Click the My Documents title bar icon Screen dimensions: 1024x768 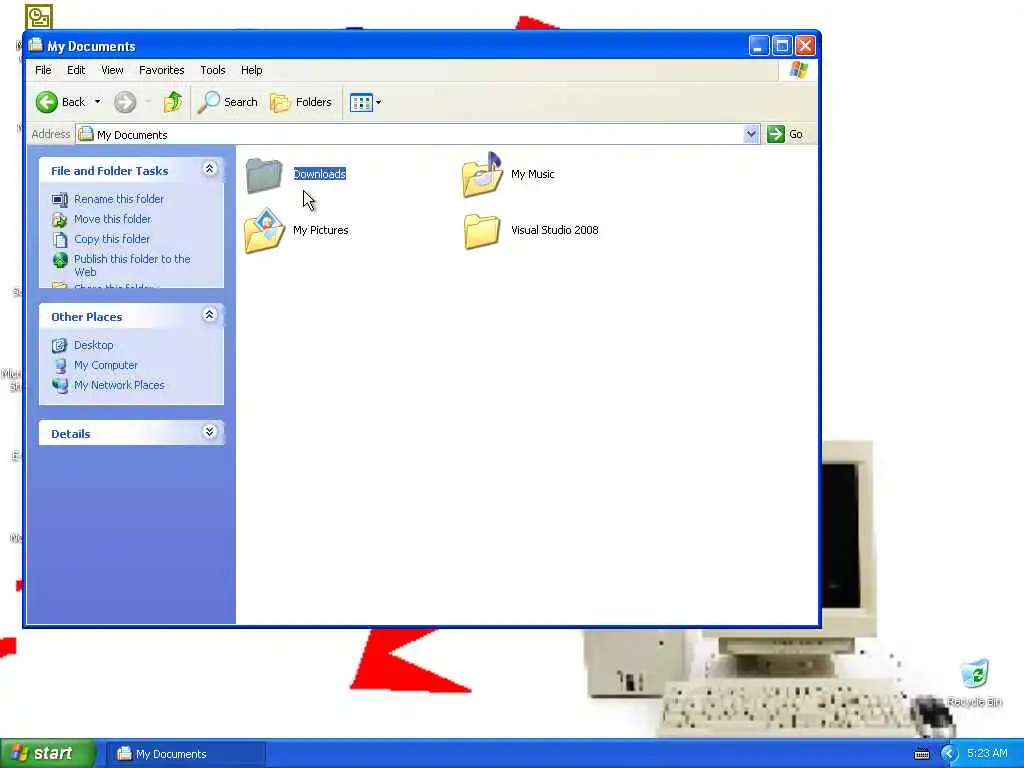35,45
